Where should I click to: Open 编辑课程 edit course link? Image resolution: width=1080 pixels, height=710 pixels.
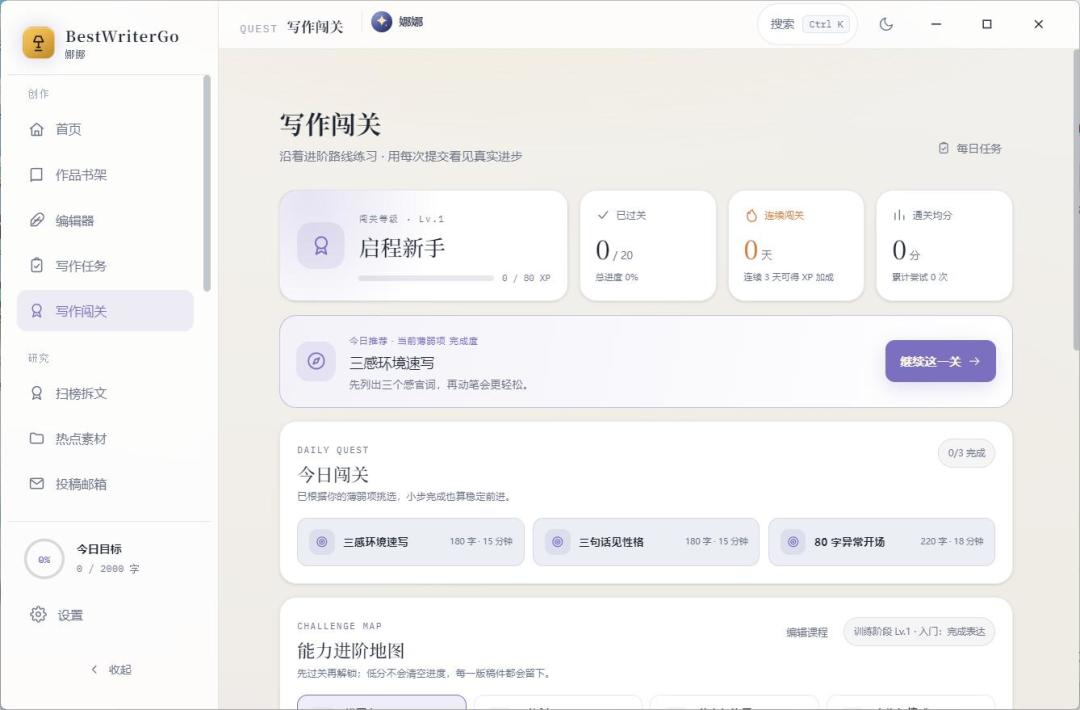[x=807, y=632]
